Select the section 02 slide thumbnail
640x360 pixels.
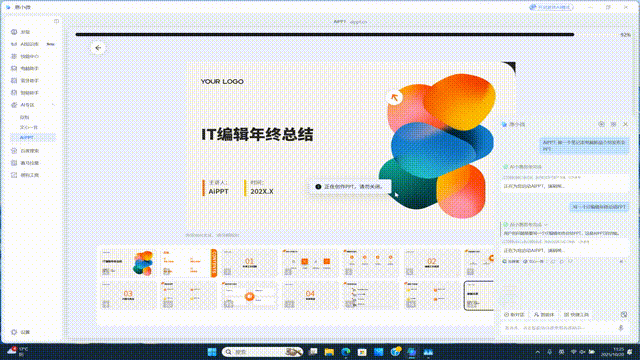tap(431, 263)
